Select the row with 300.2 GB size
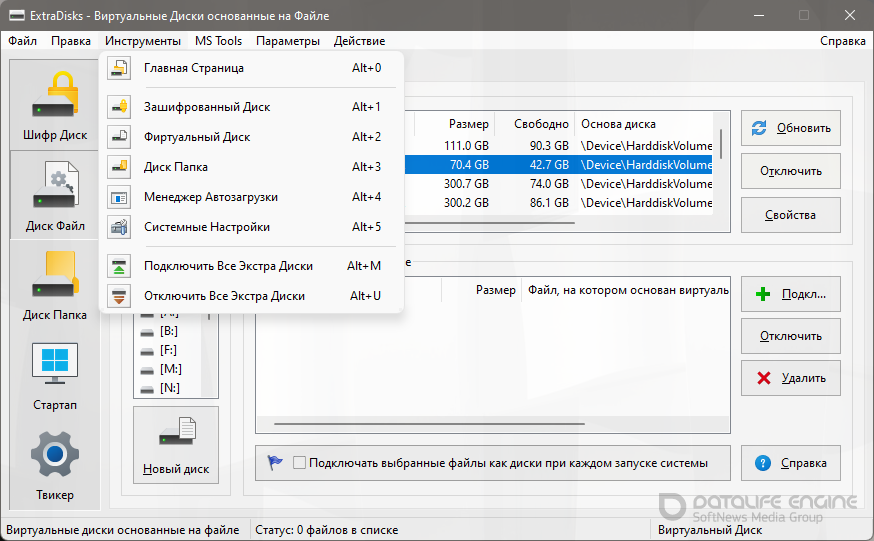This screenshot has height=541, width=874. 559,203
